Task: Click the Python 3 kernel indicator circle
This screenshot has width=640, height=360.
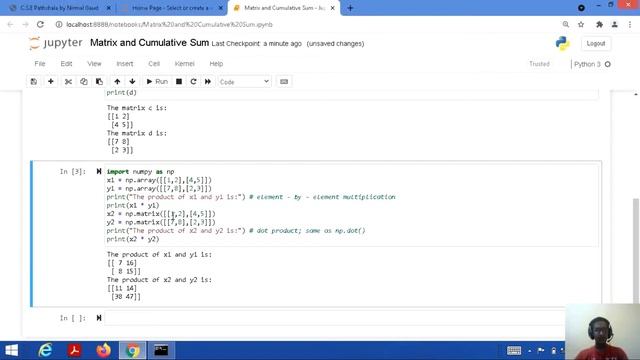Action: [608, 64]
